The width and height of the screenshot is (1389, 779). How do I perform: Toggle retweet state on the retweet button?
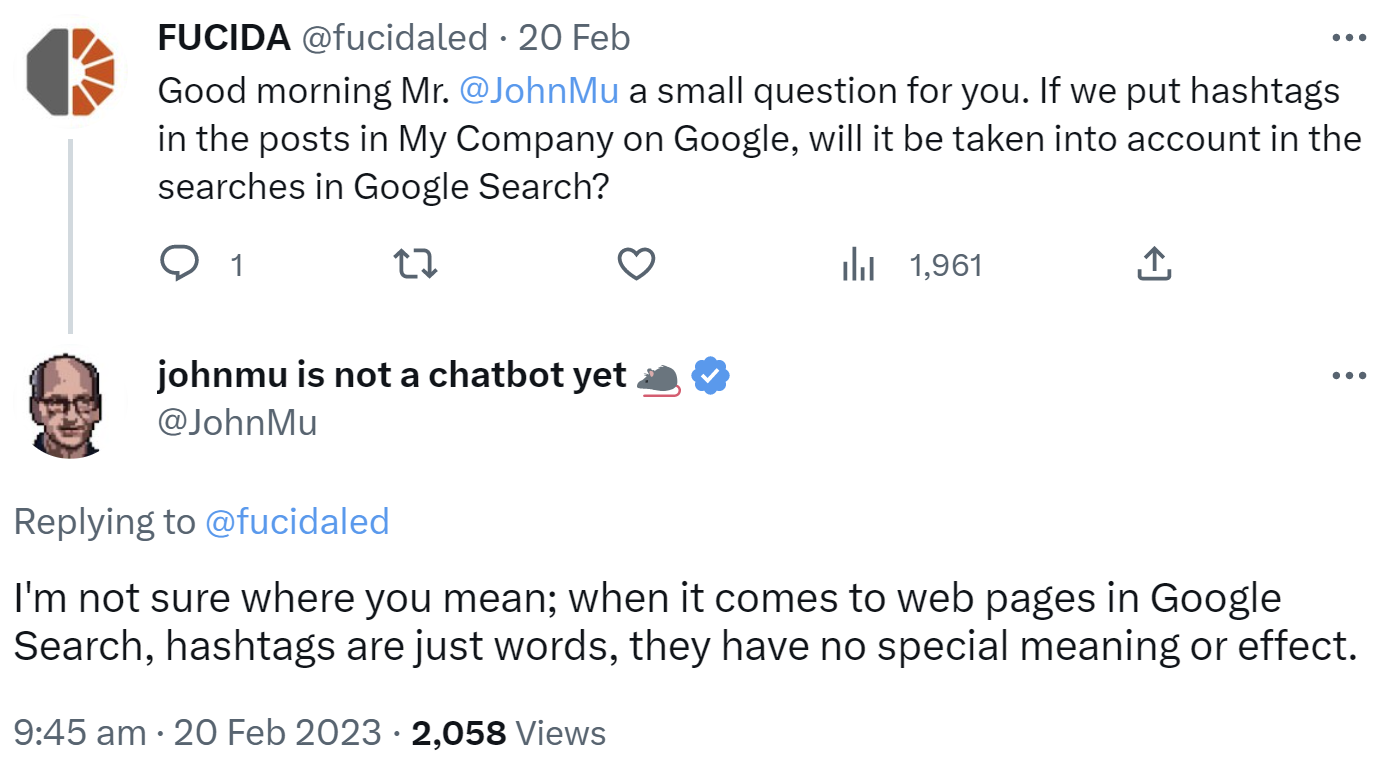tap(414, 264)
